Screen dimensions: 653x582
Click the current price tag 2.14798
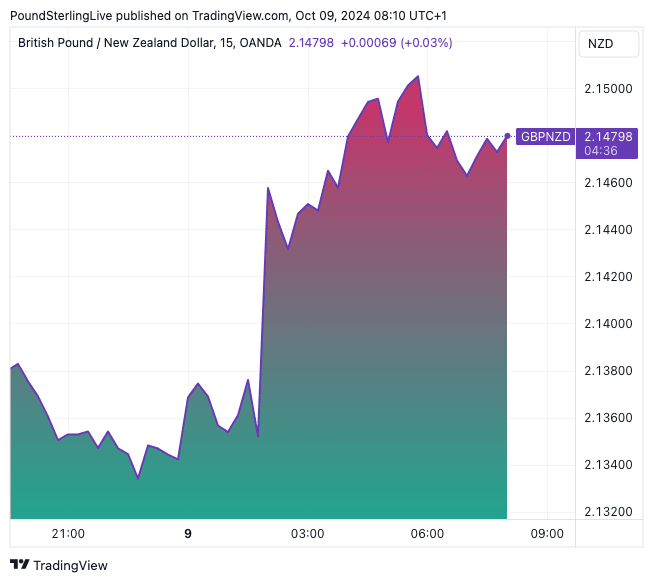[x=608, y=137]
